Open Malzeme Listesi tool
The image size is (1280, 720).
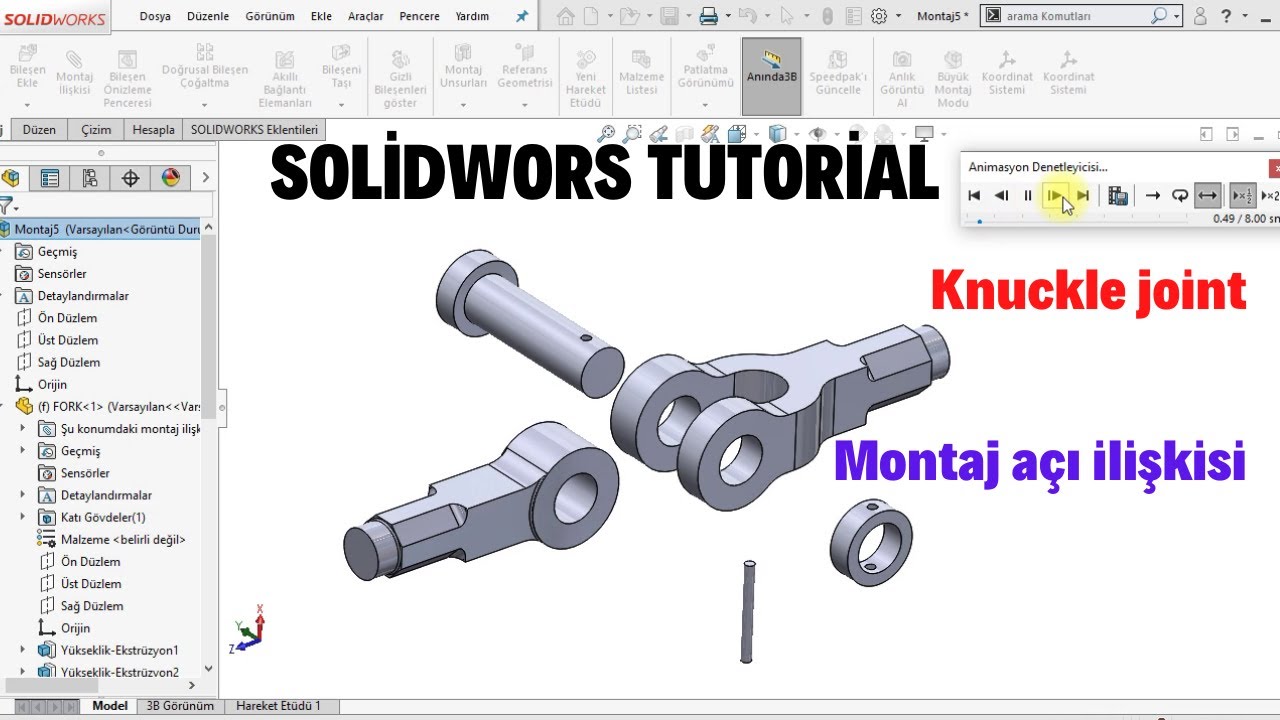(x=641, y=71)
